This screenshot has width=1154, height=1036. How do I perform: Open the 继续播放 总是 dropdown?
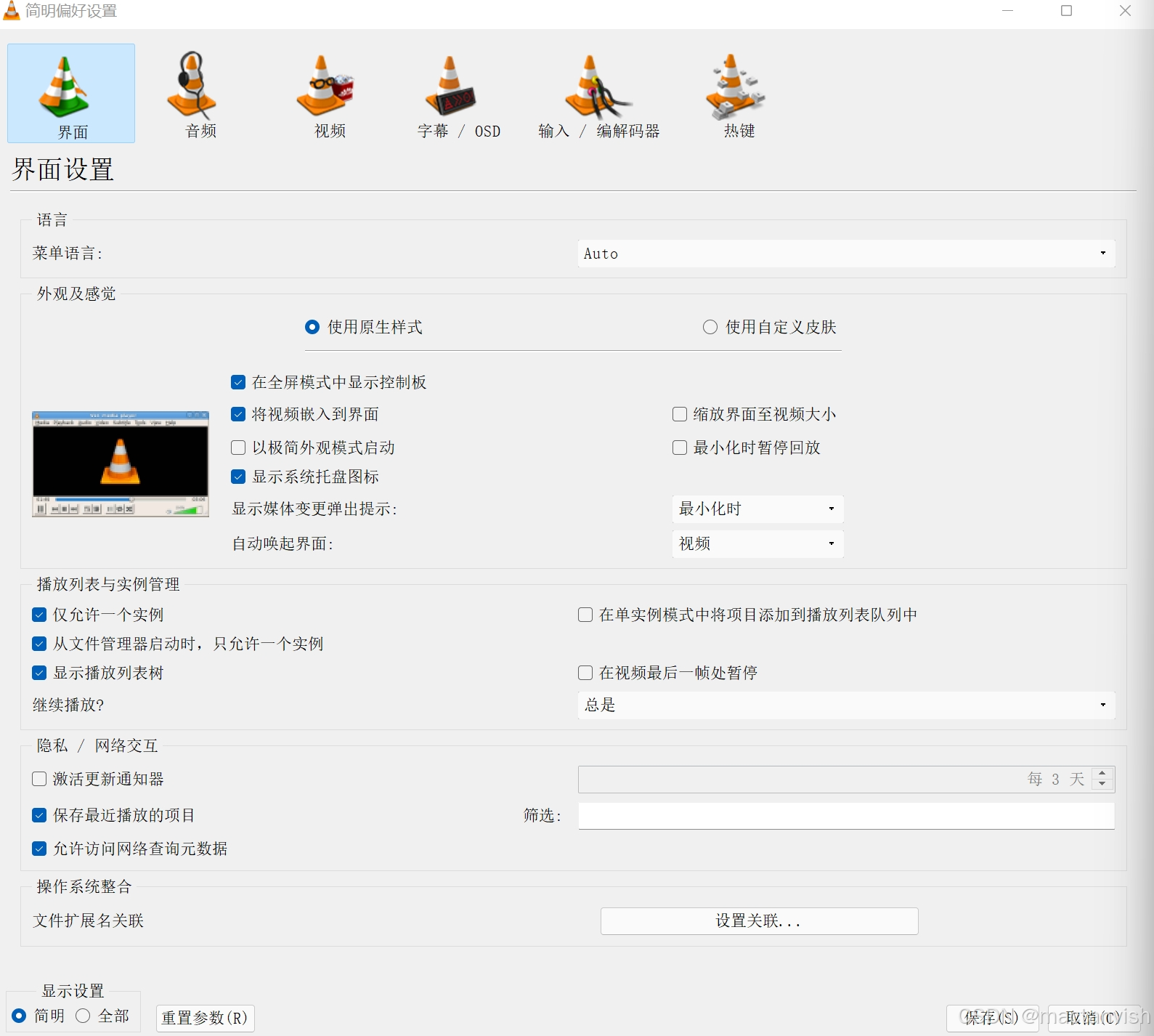(x=846, y=705)
